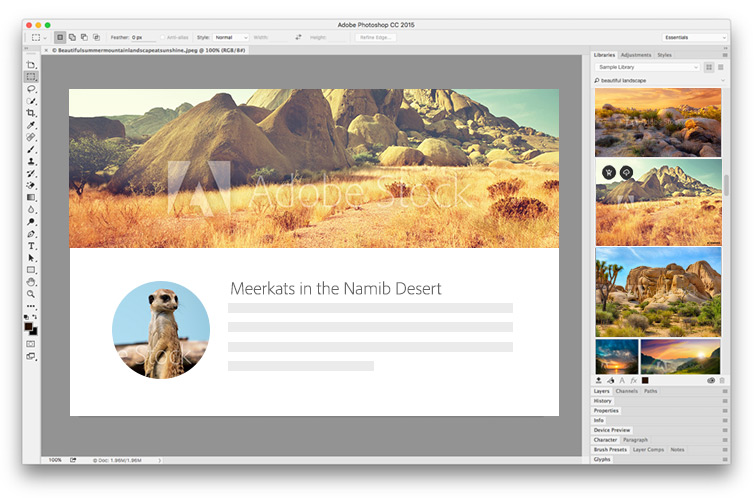Click the trash icon in Libraries panel
754x498 pixels.
coord(722,381)
